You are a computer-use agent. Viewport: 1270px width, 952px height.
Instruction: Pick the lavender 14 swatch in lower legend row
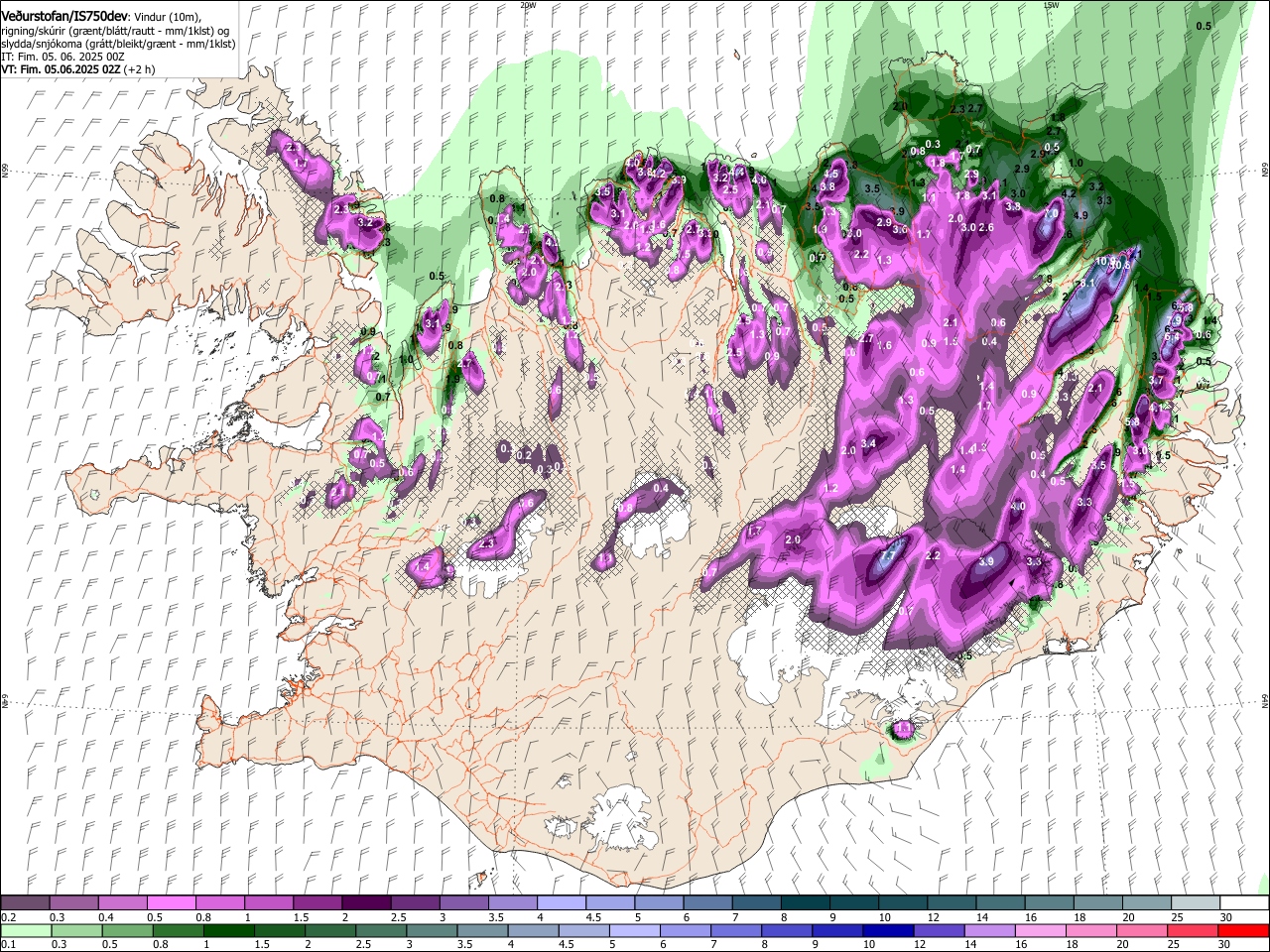click(989, 931)
